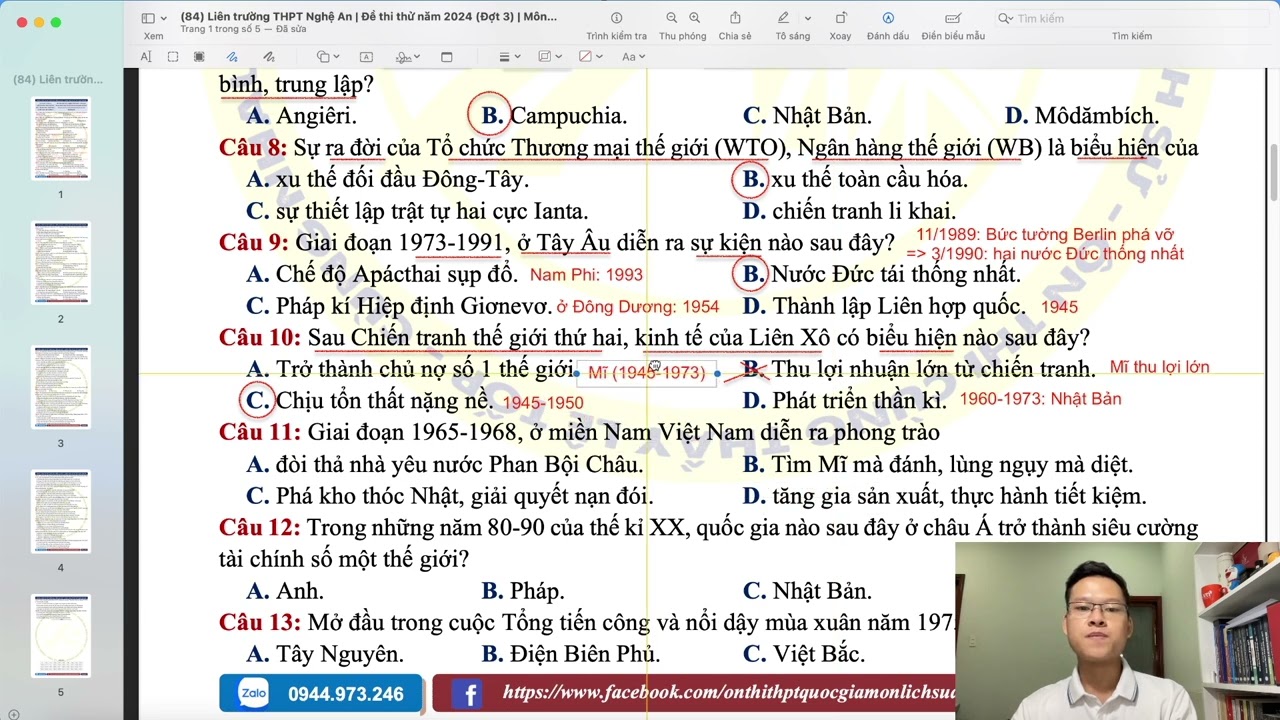Select page 2 thumbnail in sidebar
1280x720 pixels.
(x=60, y=263)
